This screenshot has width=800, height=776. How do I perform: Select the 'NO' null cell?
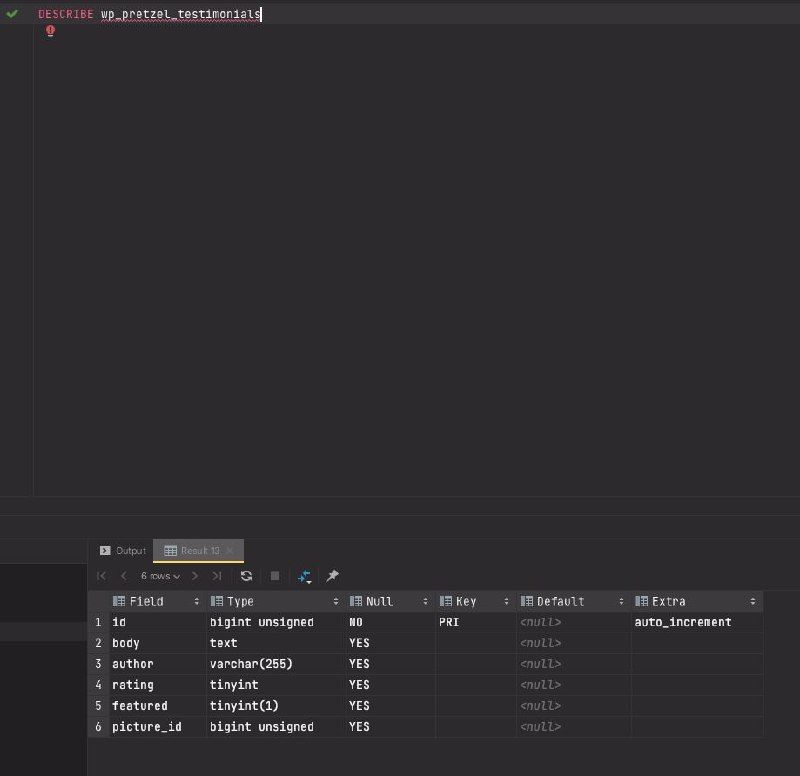click(x=390, y=622)
